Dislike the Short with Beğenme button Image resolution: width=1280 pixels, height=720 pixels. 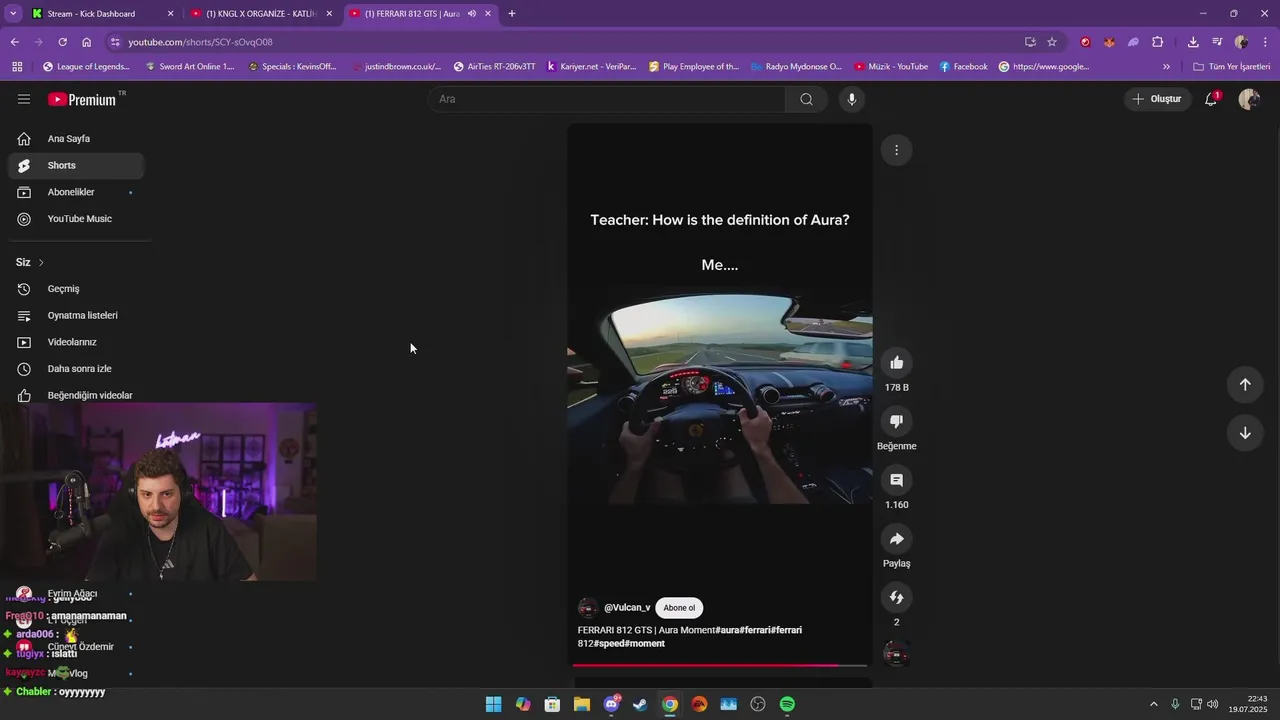pos(896,421)
